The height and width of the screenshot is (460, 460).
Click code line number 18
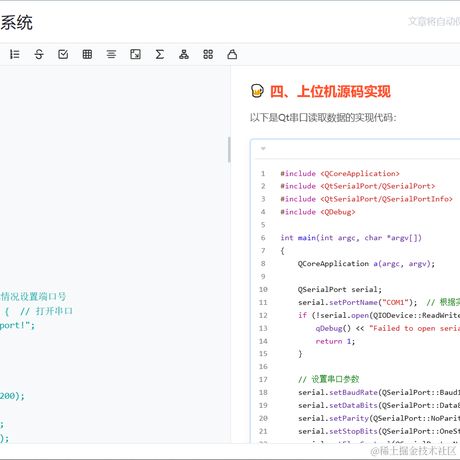tap(263, 392)
